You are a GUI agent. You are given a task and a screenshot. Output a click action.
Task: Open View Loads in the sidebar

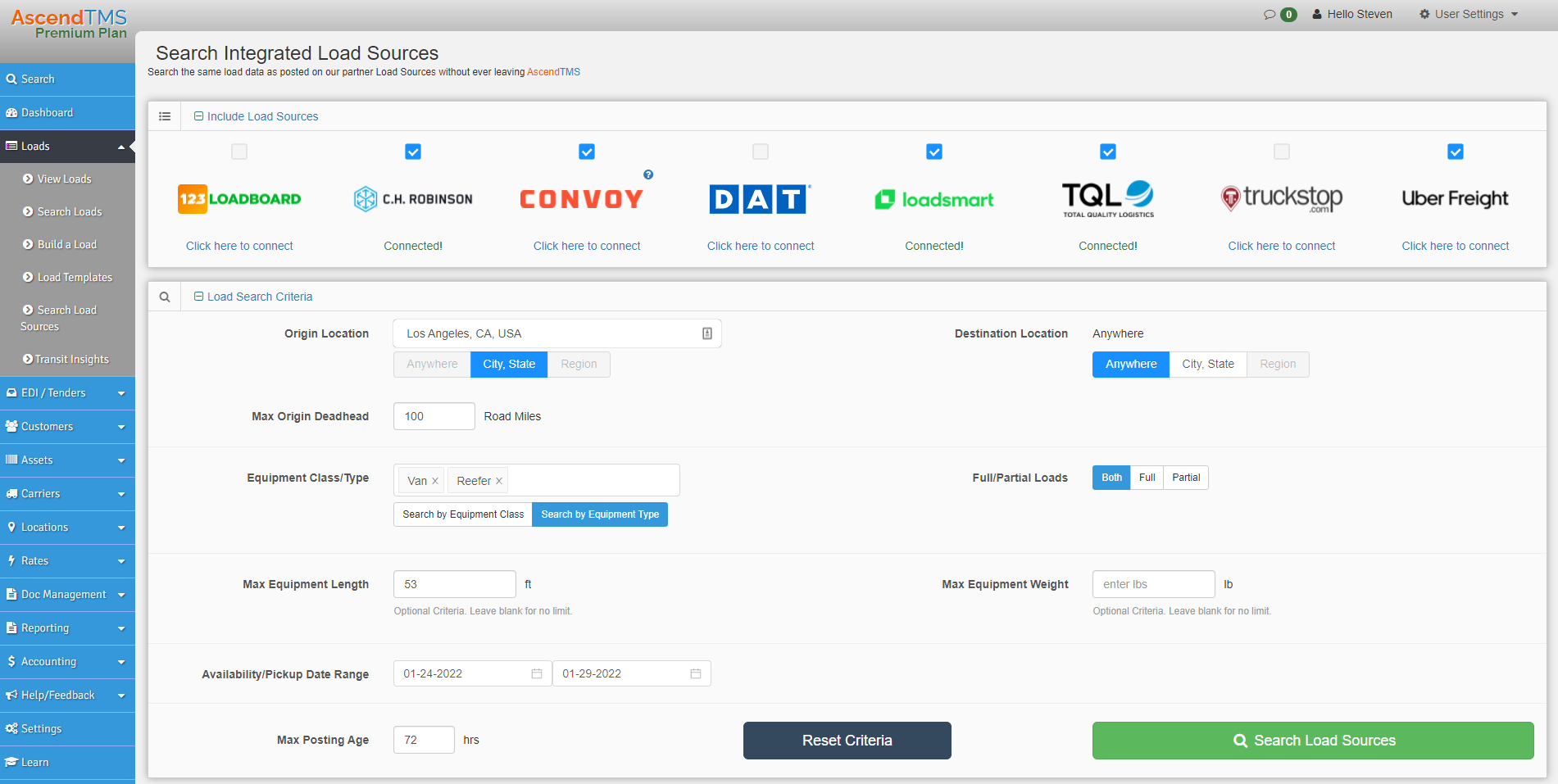tap(64, 179)
